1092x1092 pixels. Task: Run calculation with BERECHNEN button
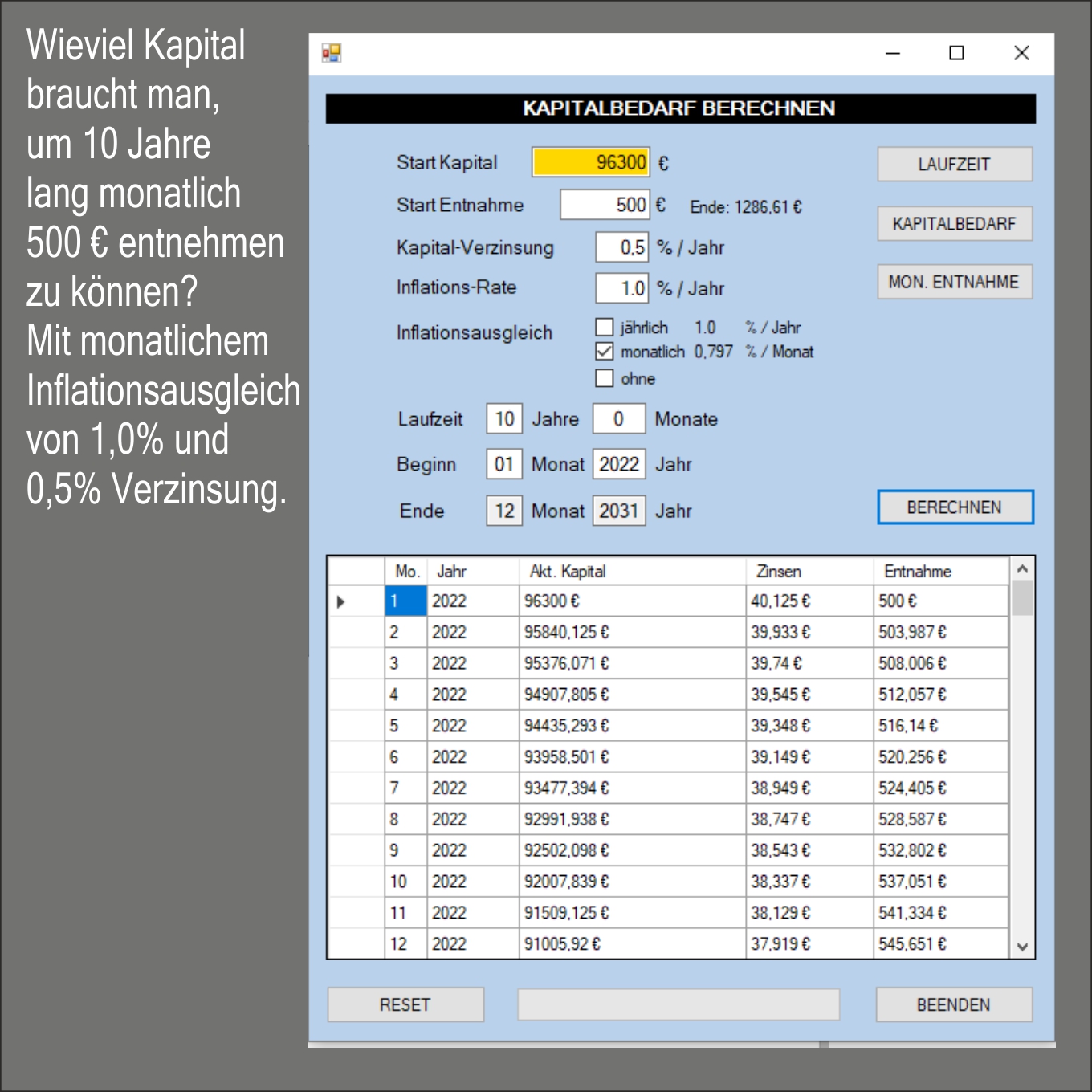(954, 507)
